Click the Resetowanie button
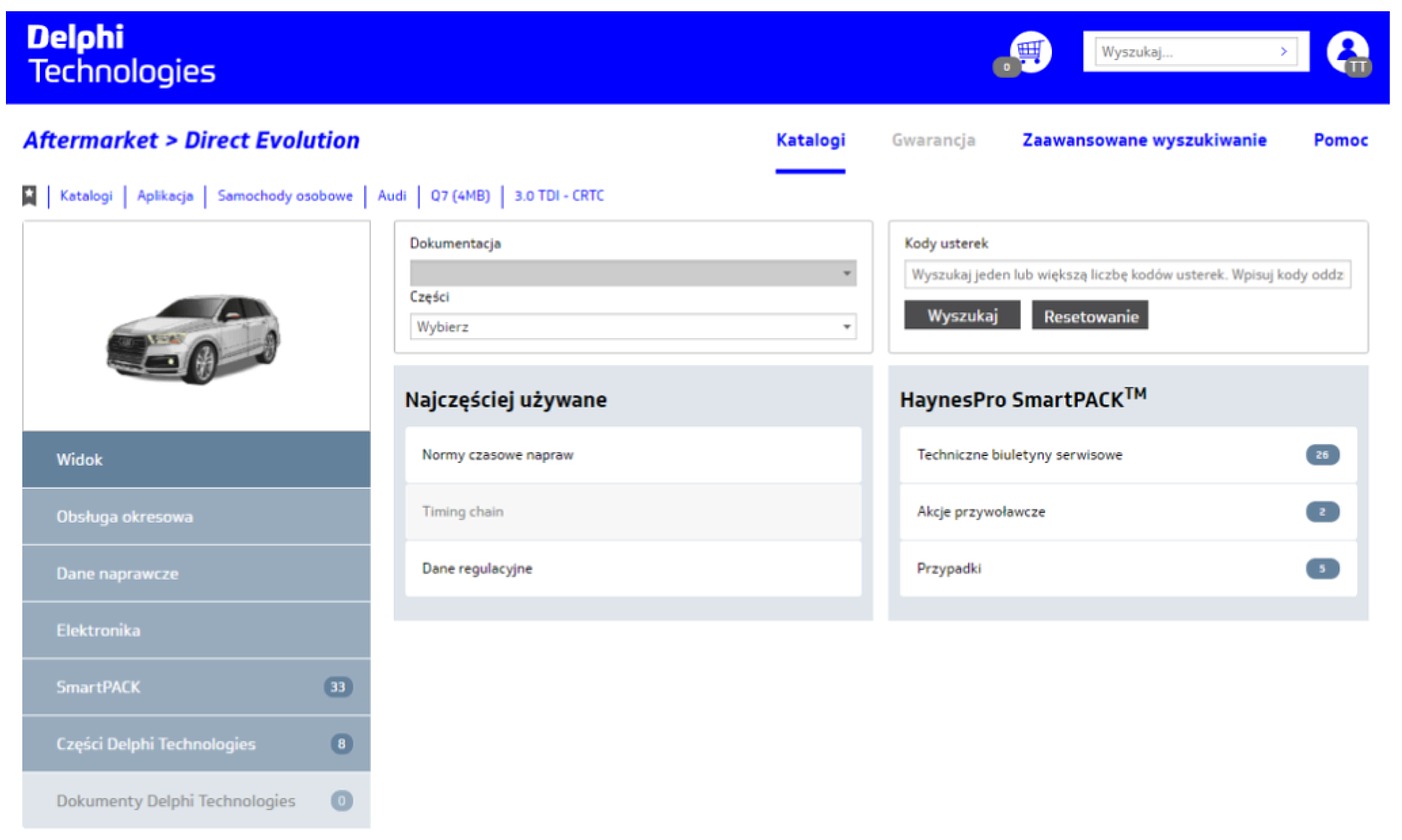The image size is (1402, 840). click(x=1090, y=315)
